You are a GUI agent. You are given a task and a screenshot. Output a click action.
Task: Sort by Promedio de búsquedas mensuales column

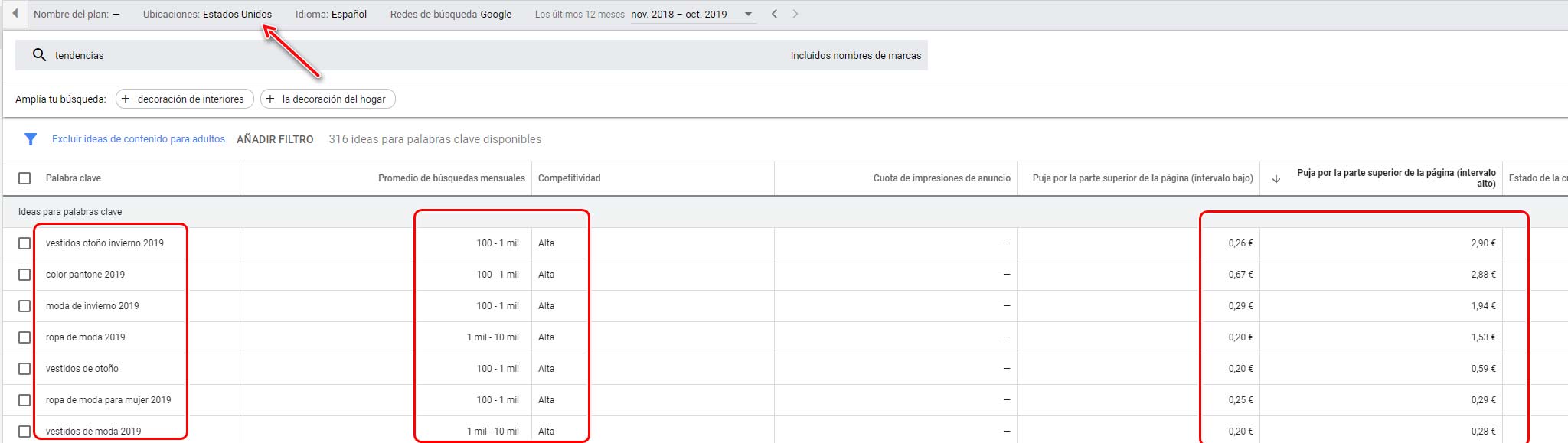point(451,178)
